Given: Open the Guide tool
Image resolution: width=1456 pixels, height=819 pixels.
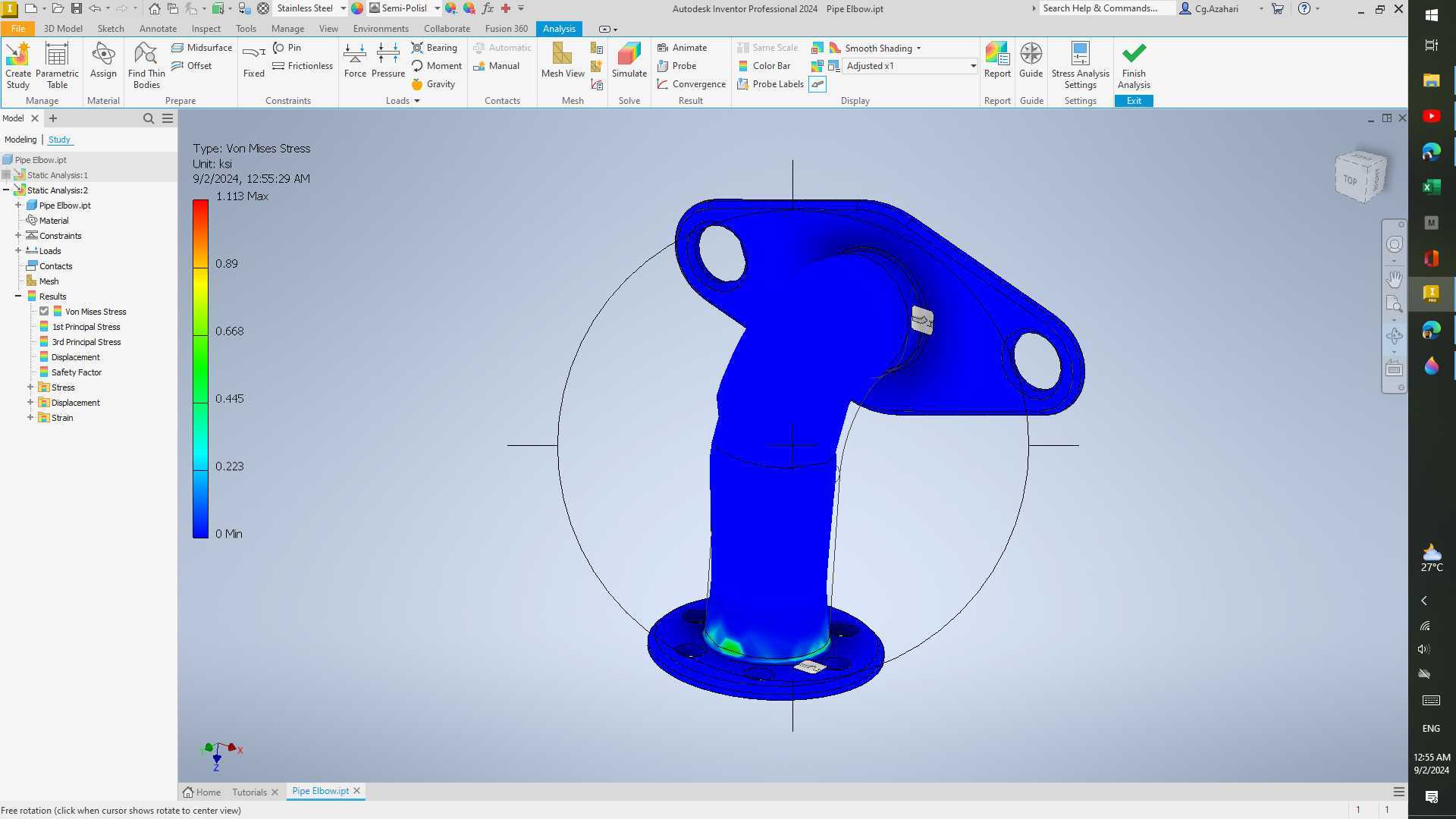Looking at the screenshot, I should [x=1031, y=61].
